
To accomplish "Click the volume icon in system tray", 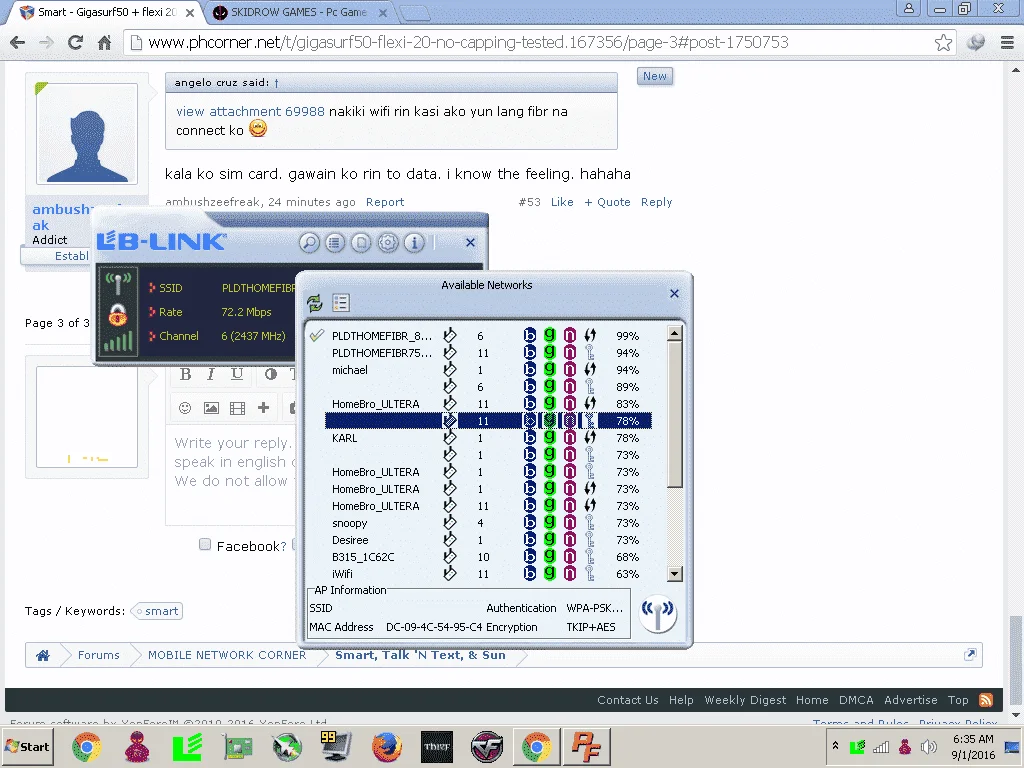I will tap(928, 746).
